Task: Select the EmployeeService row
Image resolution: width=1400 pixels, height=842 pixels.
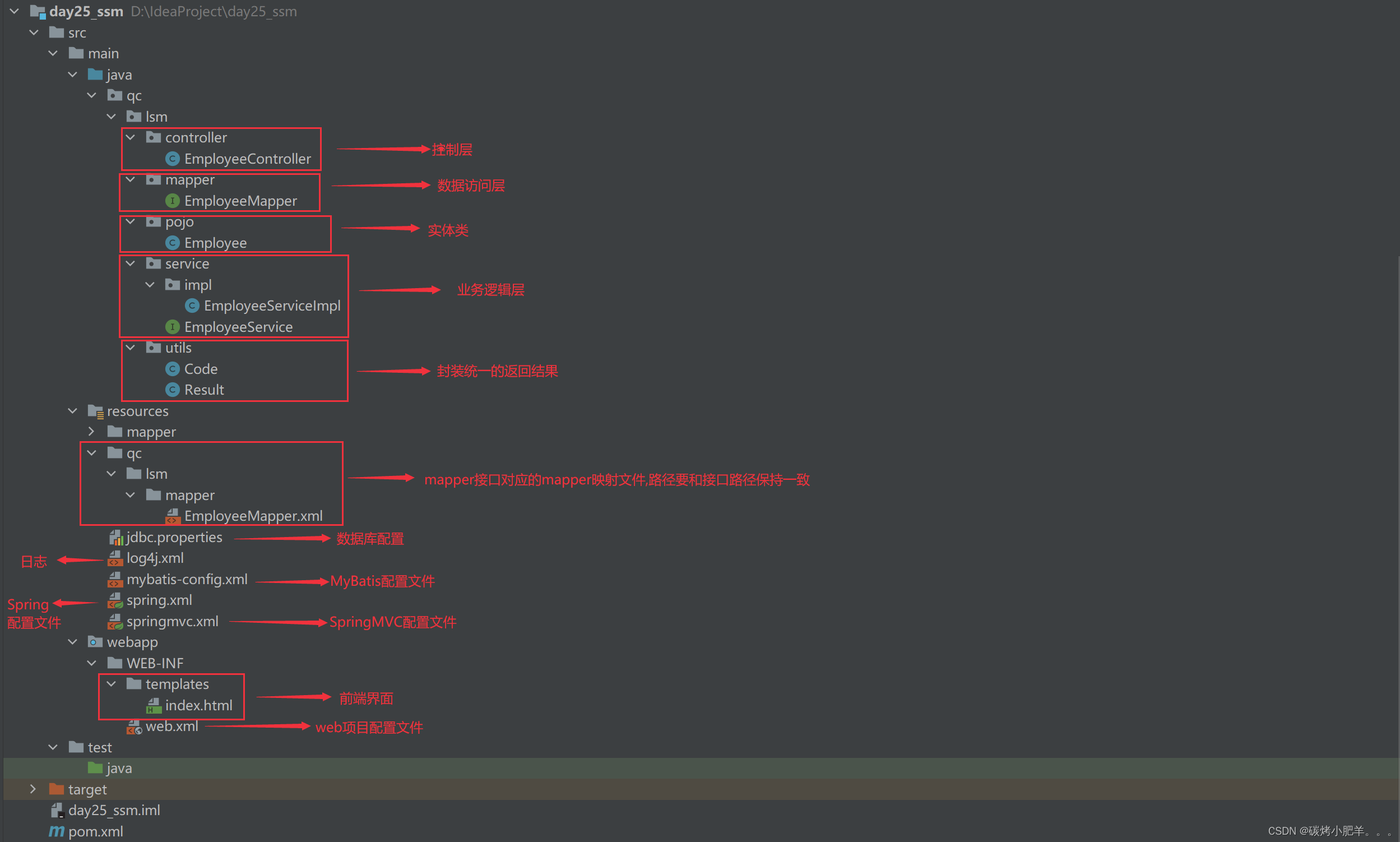Action: 238,327
